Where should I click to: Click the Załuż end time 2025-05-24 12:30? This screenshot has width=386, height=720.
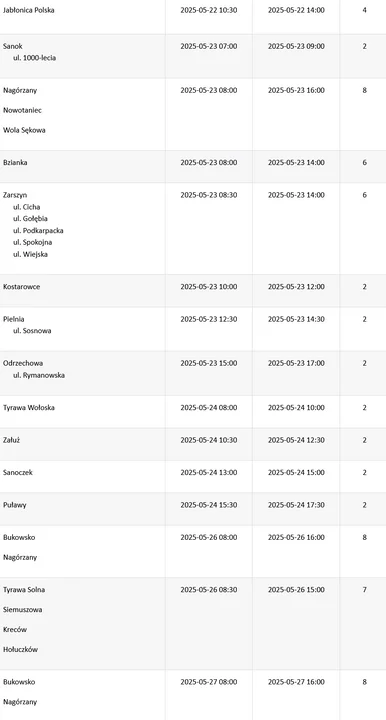(x=296, y=440)
